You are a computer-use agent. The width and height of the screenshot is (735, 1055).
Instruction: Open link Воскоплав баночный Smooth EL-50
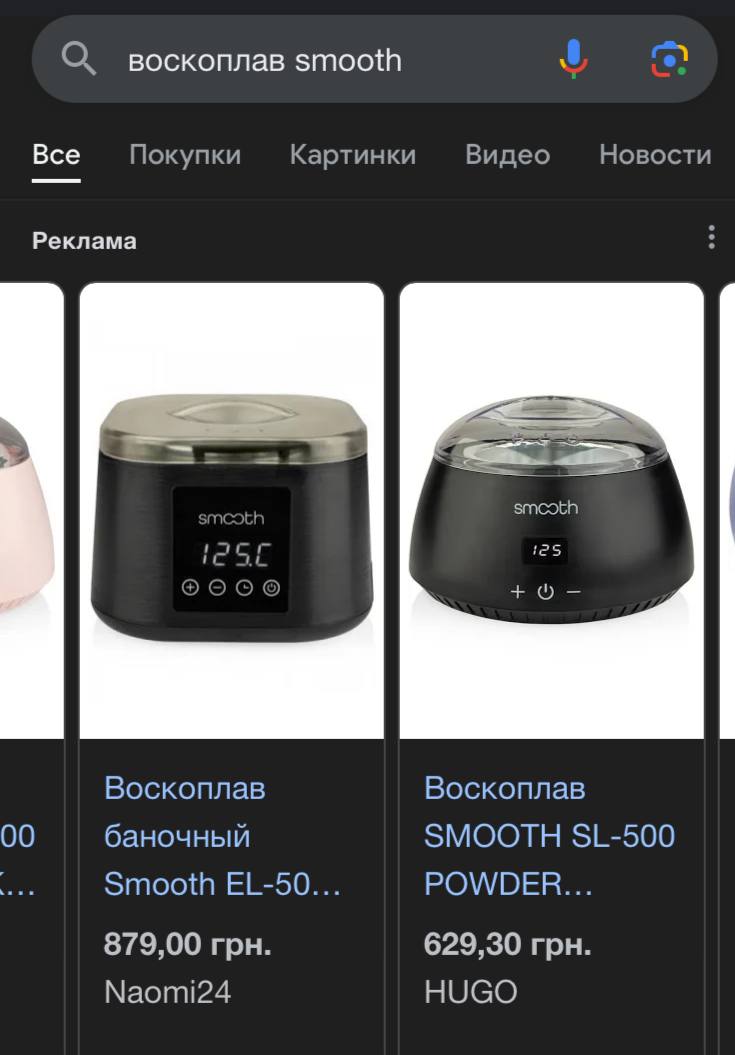[x=223, y=836]
